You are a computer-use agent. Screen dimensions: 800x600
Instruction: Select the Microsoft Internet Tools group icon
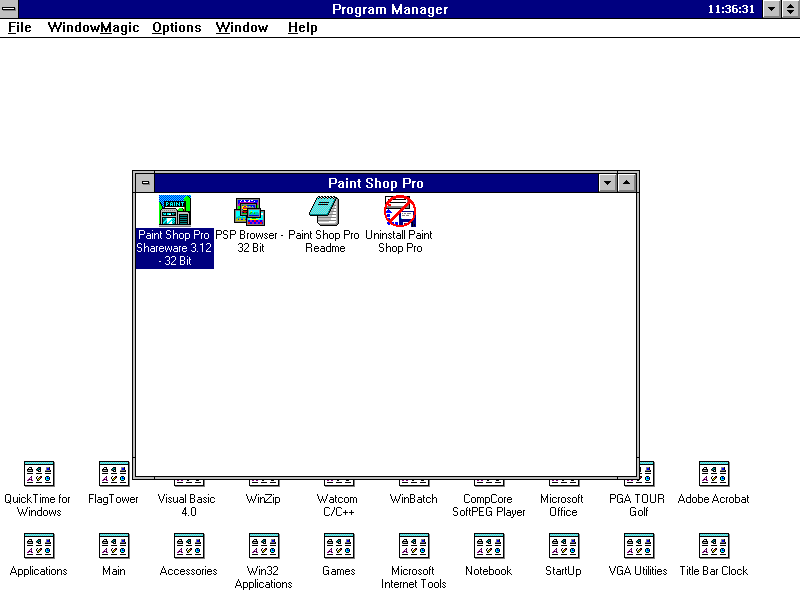[413, 546]
